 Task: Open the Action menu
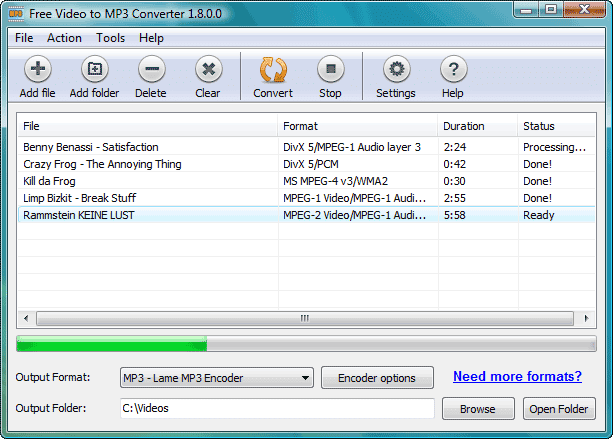[64, 38]
